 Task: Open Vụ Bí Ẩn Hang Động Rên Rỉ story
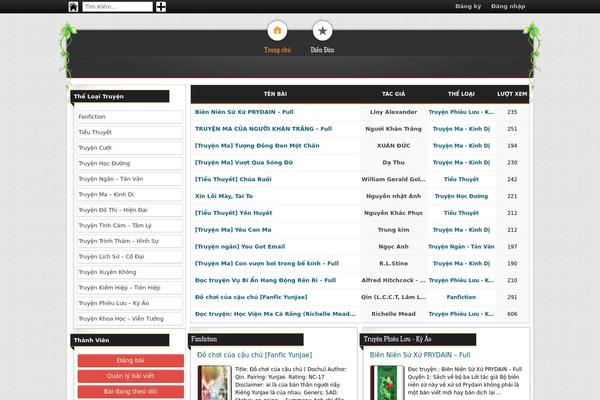click(x=266, y=281)
